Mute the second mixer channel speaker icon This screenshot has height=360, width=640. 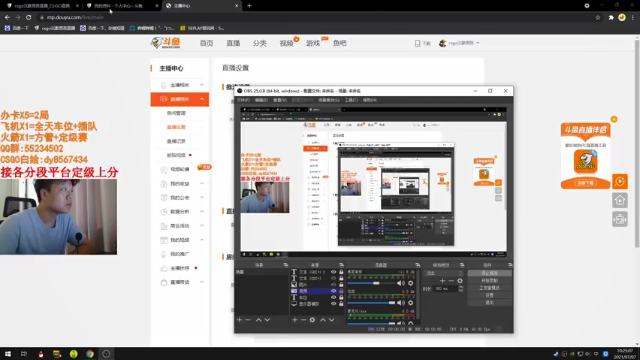[400, 302]
